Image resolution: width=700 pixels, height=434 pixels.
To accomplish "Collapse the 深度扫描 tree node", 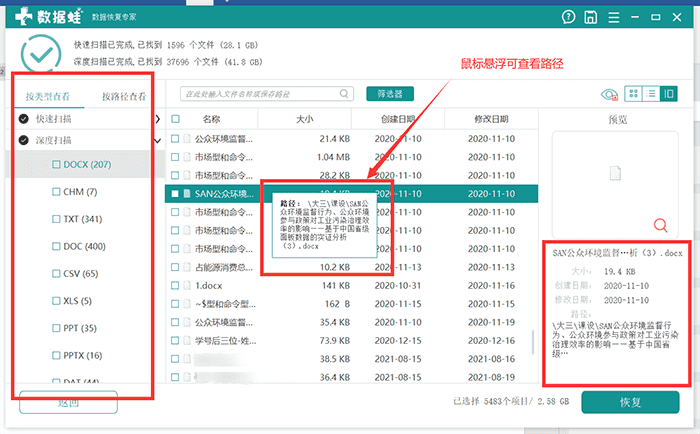I will pos(158,141).
